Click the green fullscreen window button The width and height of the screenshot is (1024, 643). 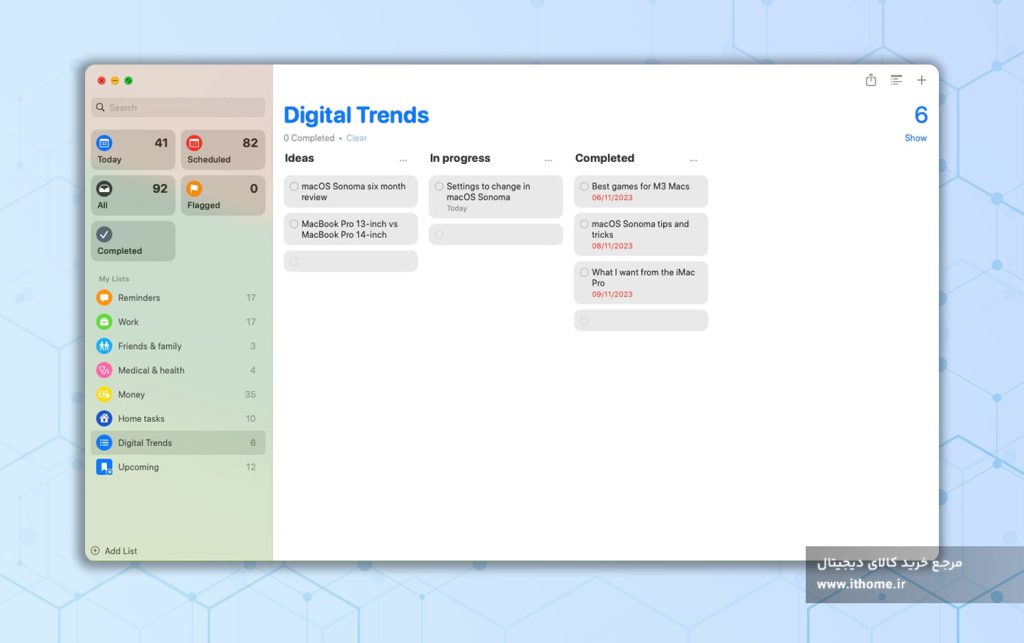(x=129, y=80)
